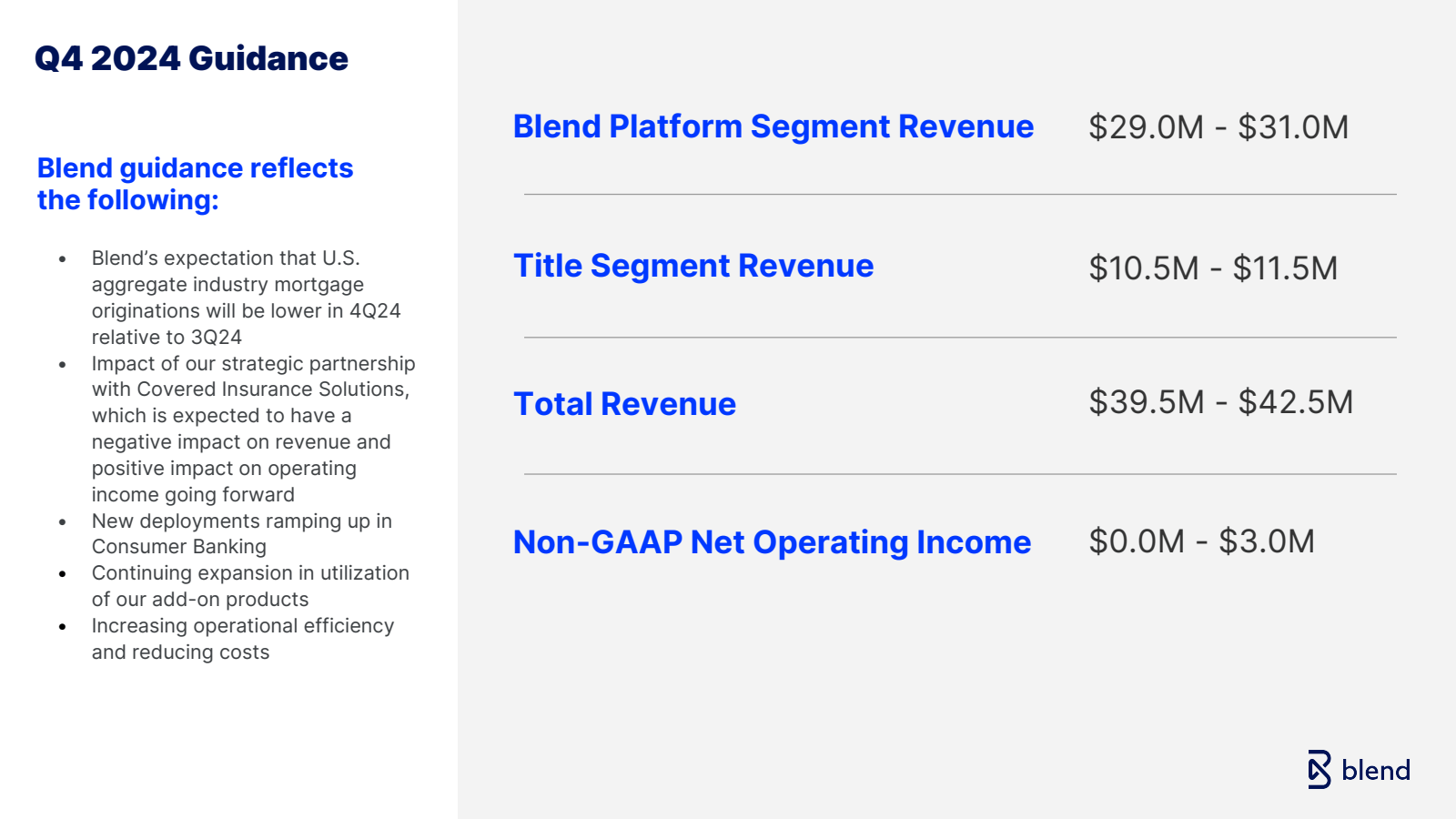Click the divider below Title Segment Revenue
Screen dimensions: 1456x819
(x=959, y=338)
